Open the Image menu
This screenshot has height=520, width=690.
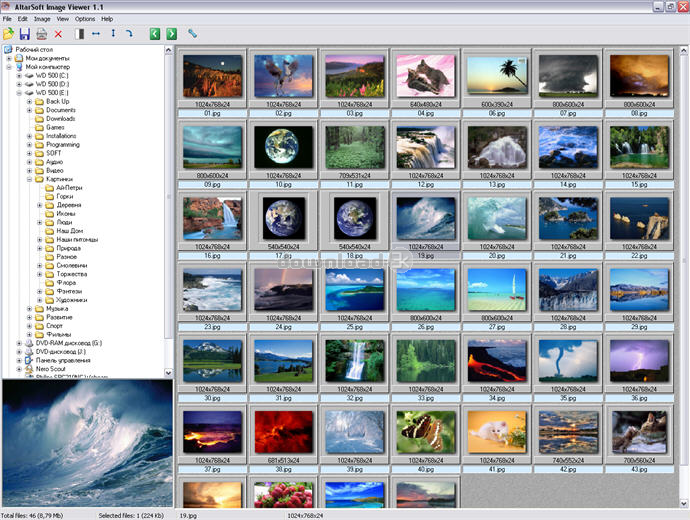[42, 19]
